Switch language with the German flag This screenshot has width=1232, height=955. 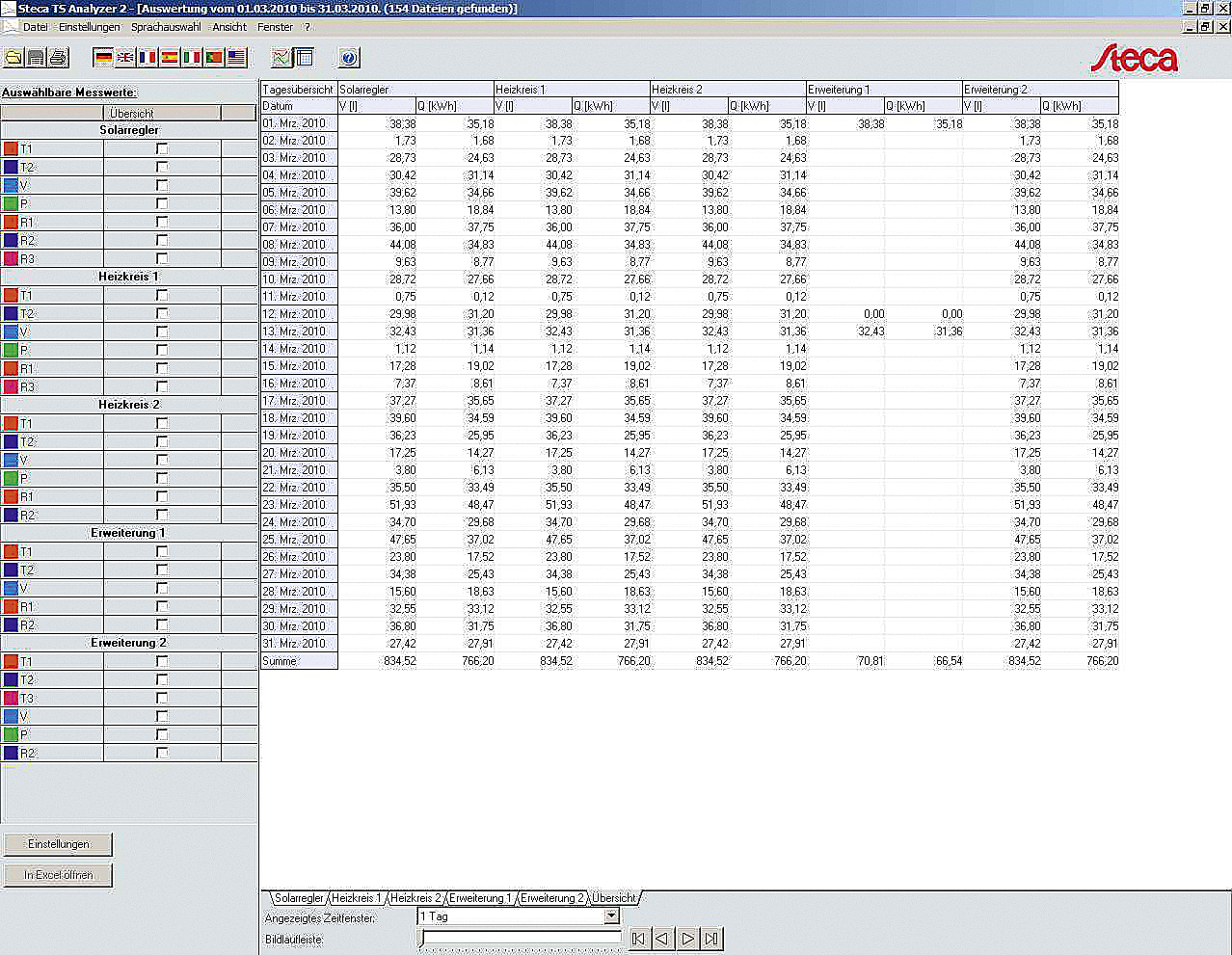pyautogui.click(x=103, y=58)
